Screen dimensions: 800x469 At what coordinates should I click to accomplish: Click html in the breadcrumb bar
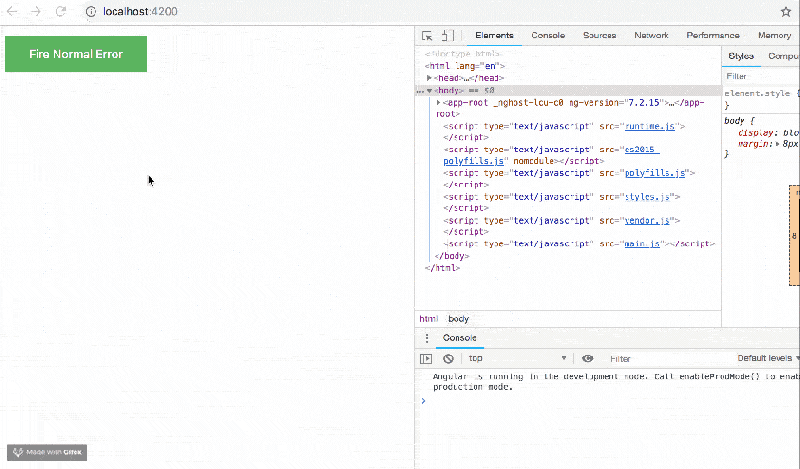point(429,318)
